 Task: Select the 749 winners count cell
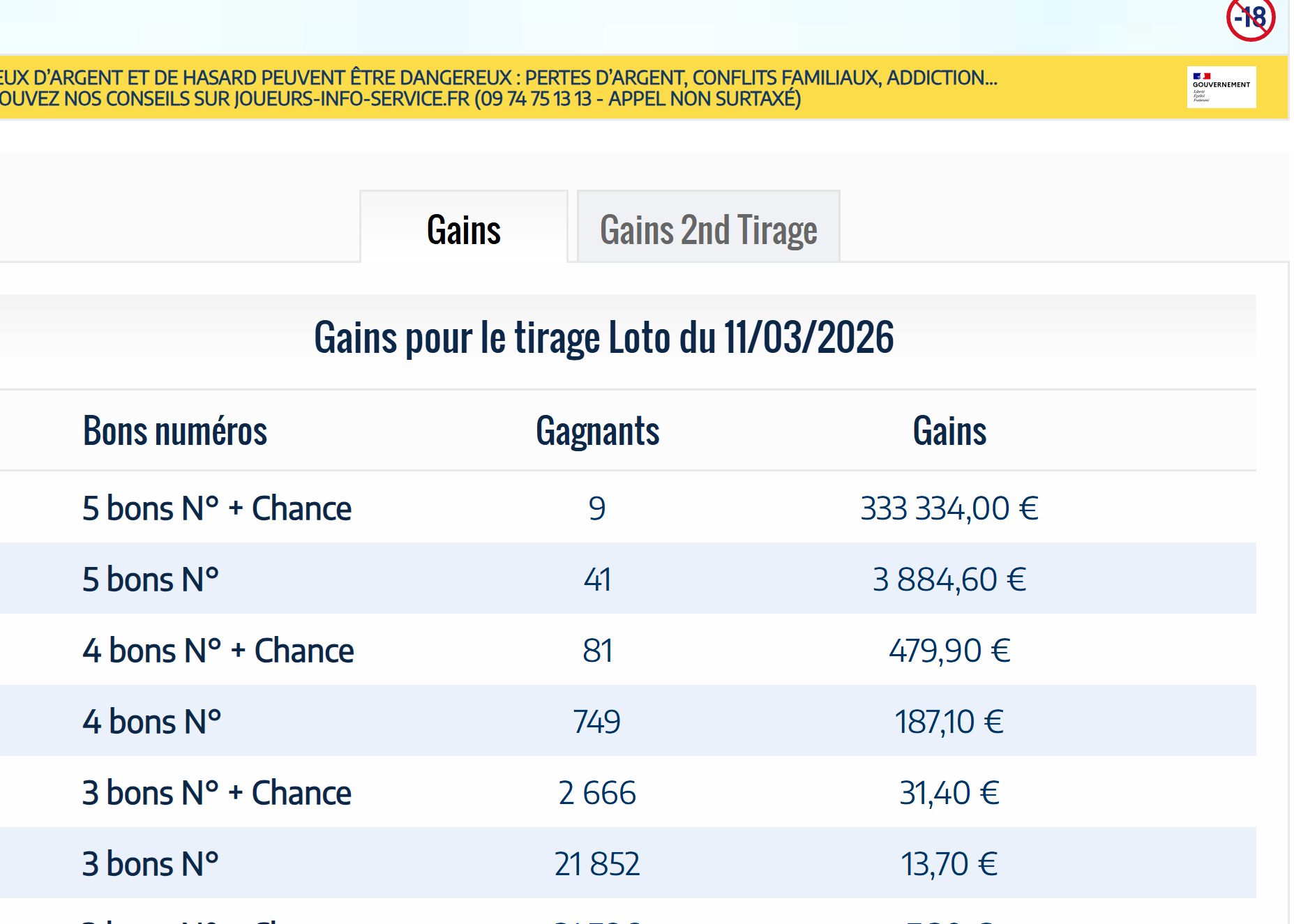[x=597, y=722]
